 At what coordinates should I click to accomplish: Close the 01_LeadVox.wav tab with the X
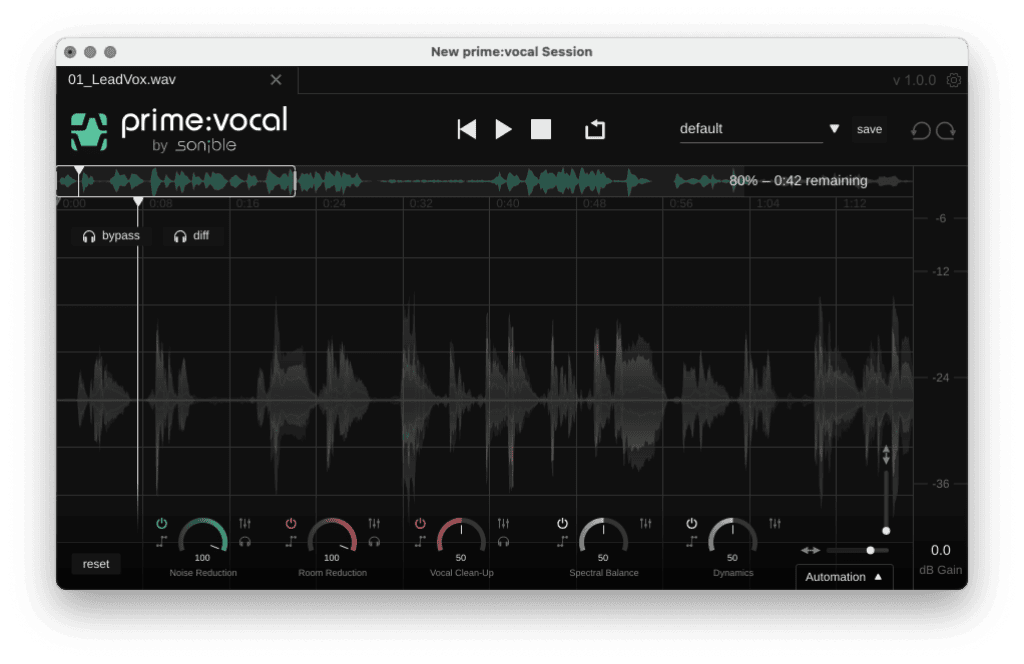coord(276,80)
